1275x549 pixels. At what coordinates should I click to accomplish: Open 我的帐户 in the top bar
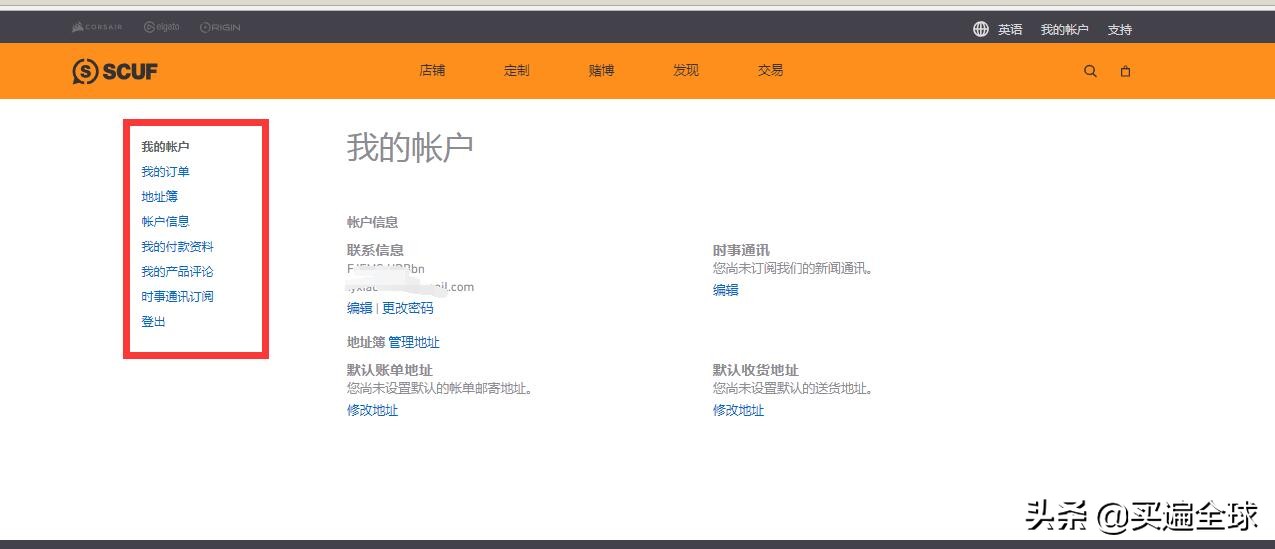1064,30
